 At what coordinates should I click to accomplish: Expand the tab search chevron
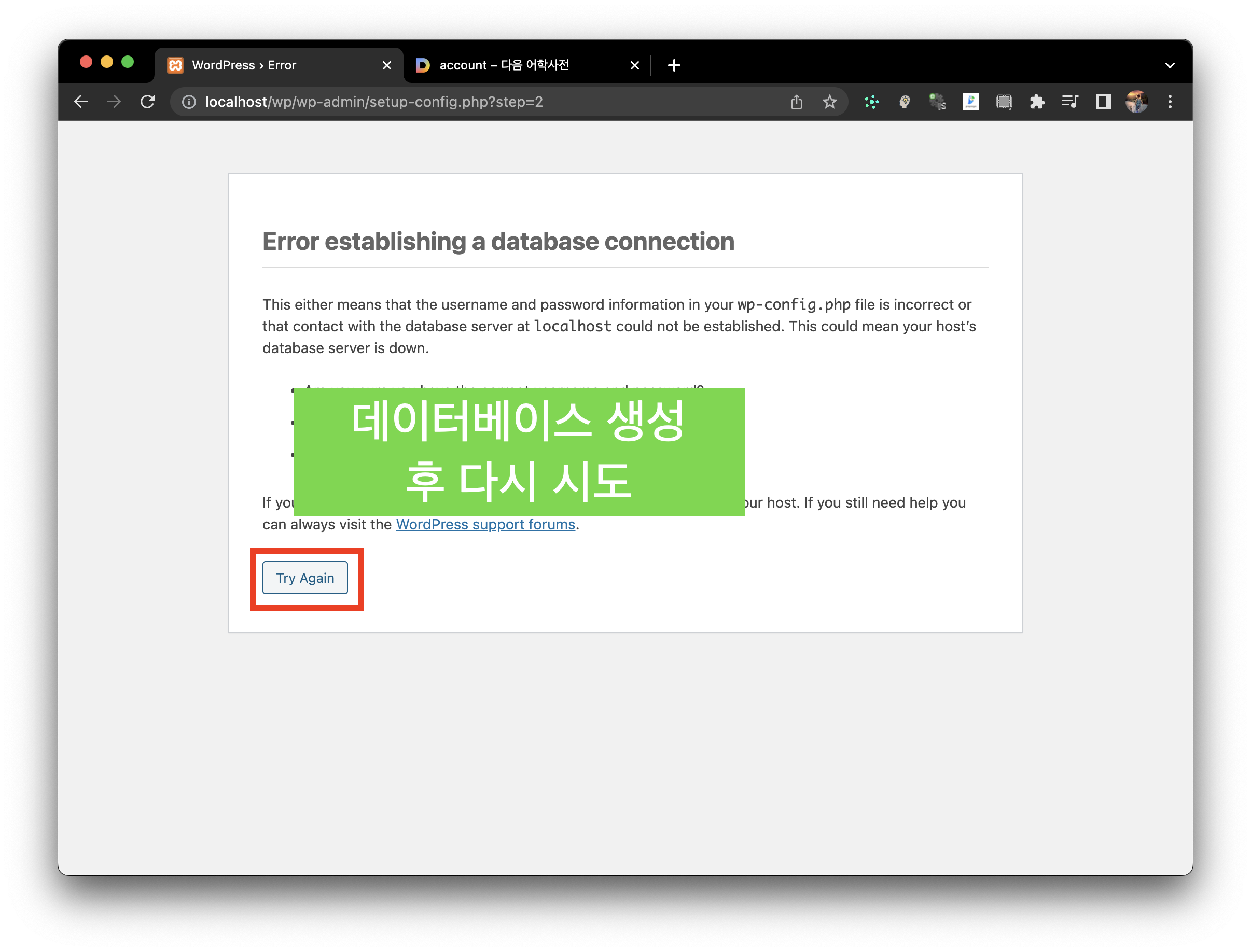[x=1170, y=66]
